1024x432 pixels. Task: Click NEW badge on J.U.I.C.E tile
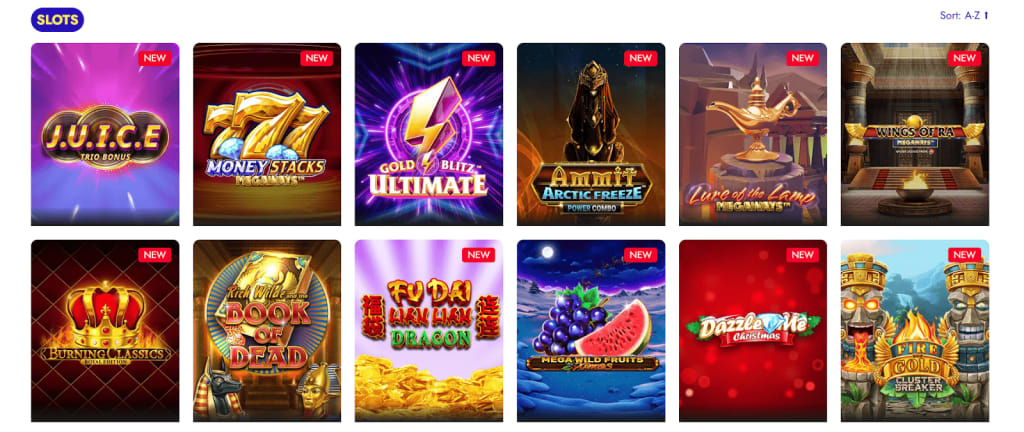click(x=155, y=58)
